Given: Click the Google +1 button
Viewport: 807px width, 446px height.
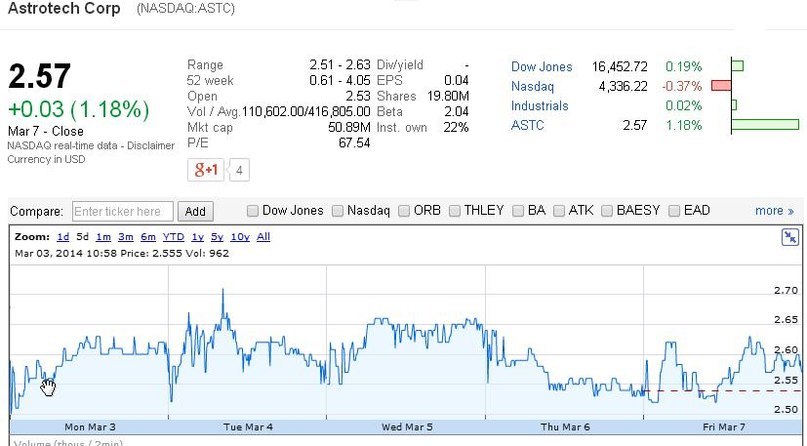Looking at the screenshot, I should (x=205, y=170).
